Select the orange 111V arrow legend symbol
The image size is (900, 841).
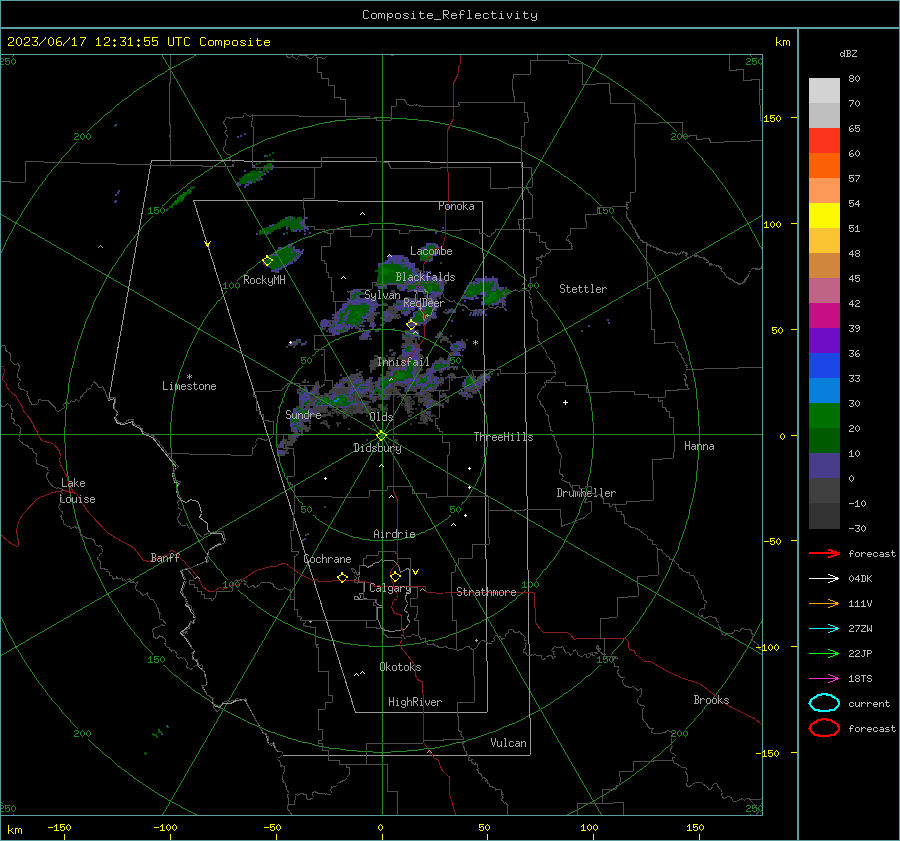(x=824, y=603)
